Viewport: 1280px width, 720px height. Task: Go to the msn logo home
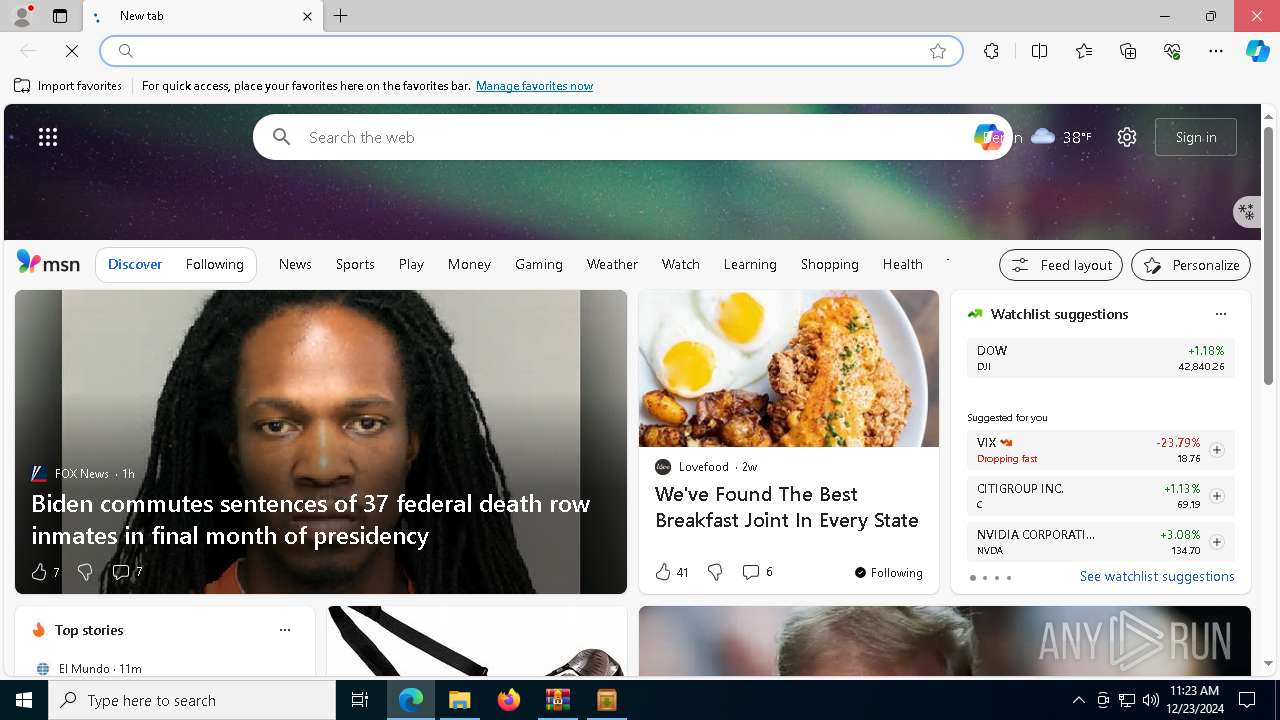[x=48, y=263]
